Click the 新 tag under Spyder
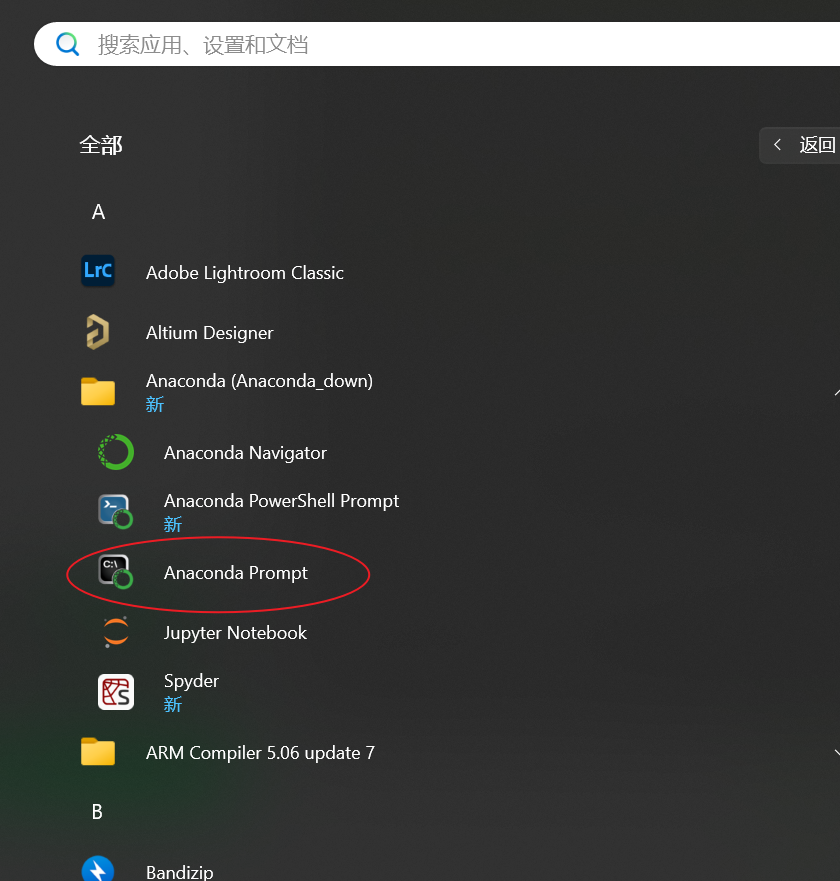 [172, 704]
